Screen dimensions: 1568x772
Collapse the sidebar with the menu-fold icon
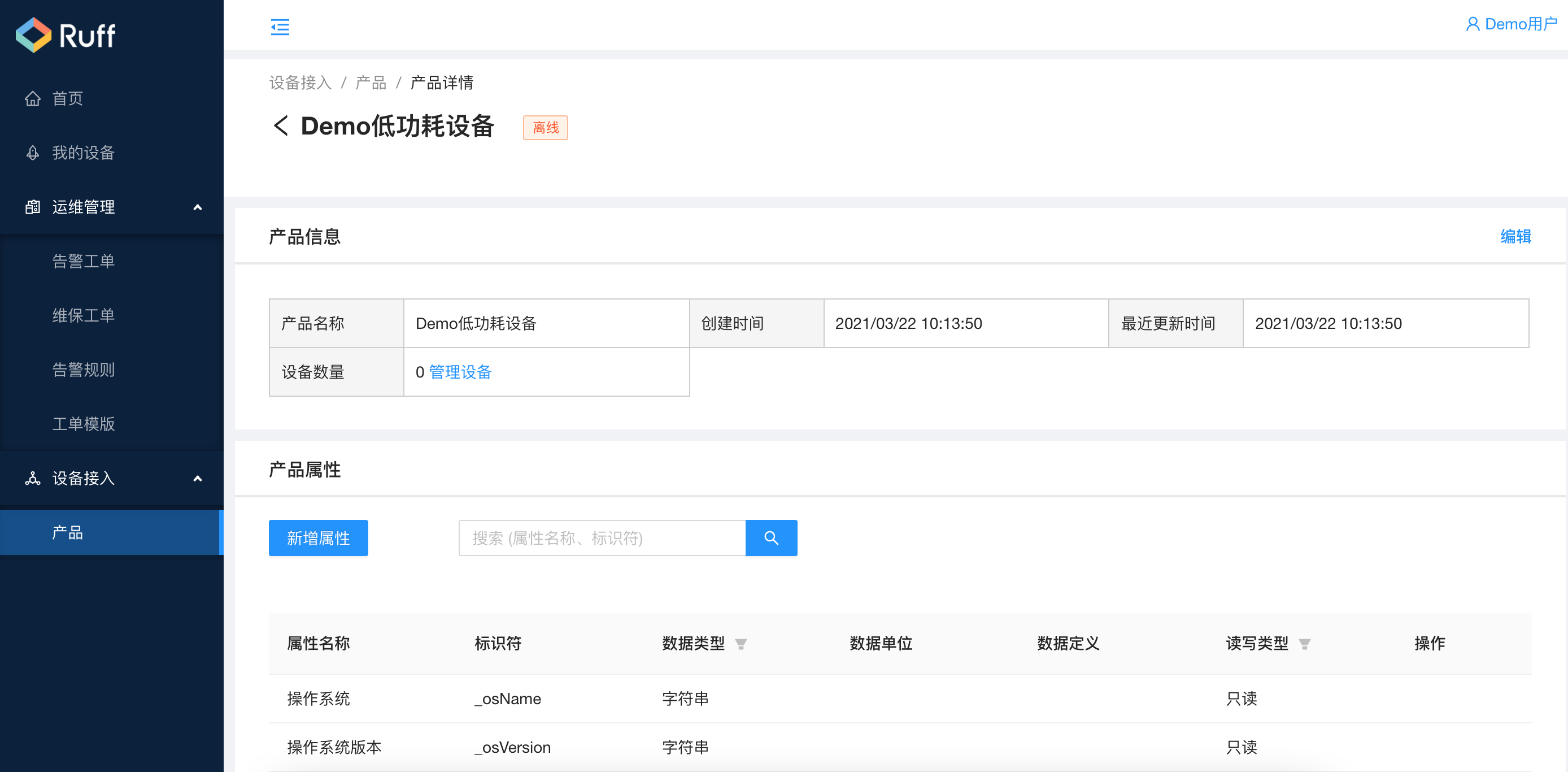pos(280,27)
